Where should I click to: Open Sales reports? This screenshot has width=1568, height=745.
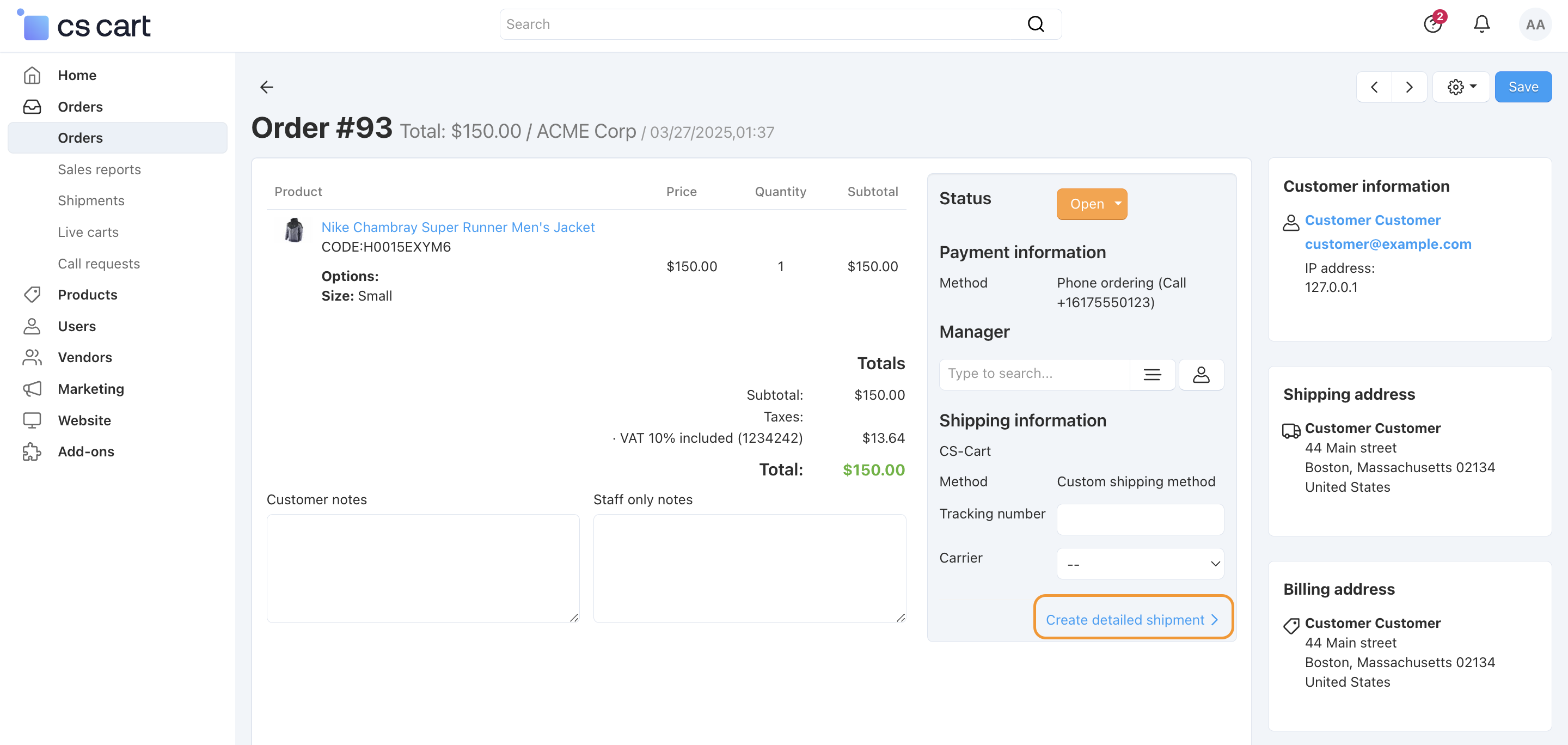pyautogui.click(x=99, y=170)
